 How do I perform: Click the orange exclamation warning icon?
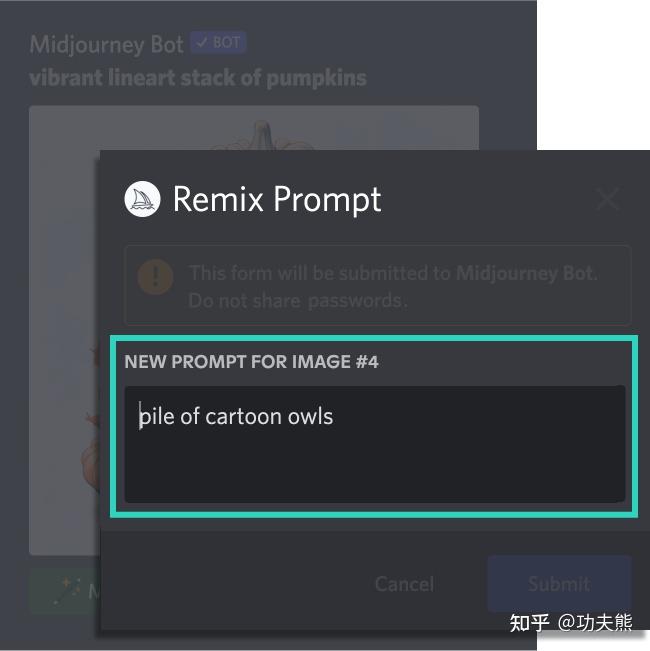155,277
